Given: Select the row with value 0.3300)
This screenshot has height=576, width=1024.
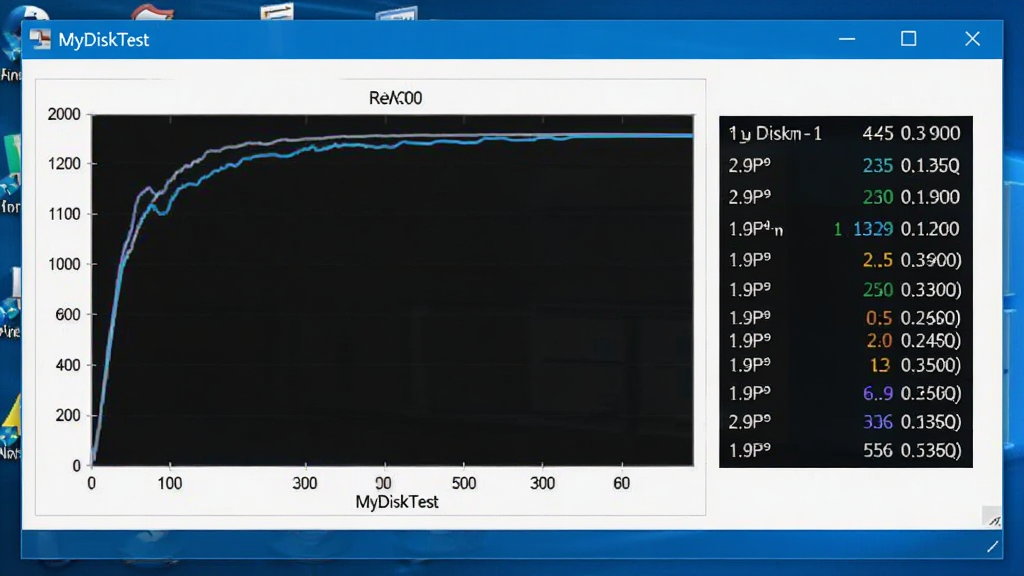Looking at the screenshot, I should (x=845, y=289).
